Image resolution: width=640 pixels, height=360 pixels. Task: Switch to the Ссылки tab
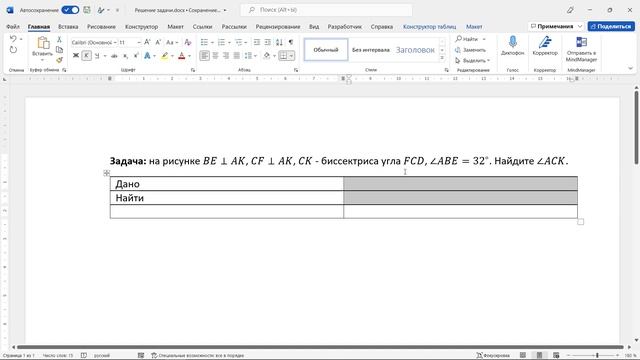pos(202,27)
